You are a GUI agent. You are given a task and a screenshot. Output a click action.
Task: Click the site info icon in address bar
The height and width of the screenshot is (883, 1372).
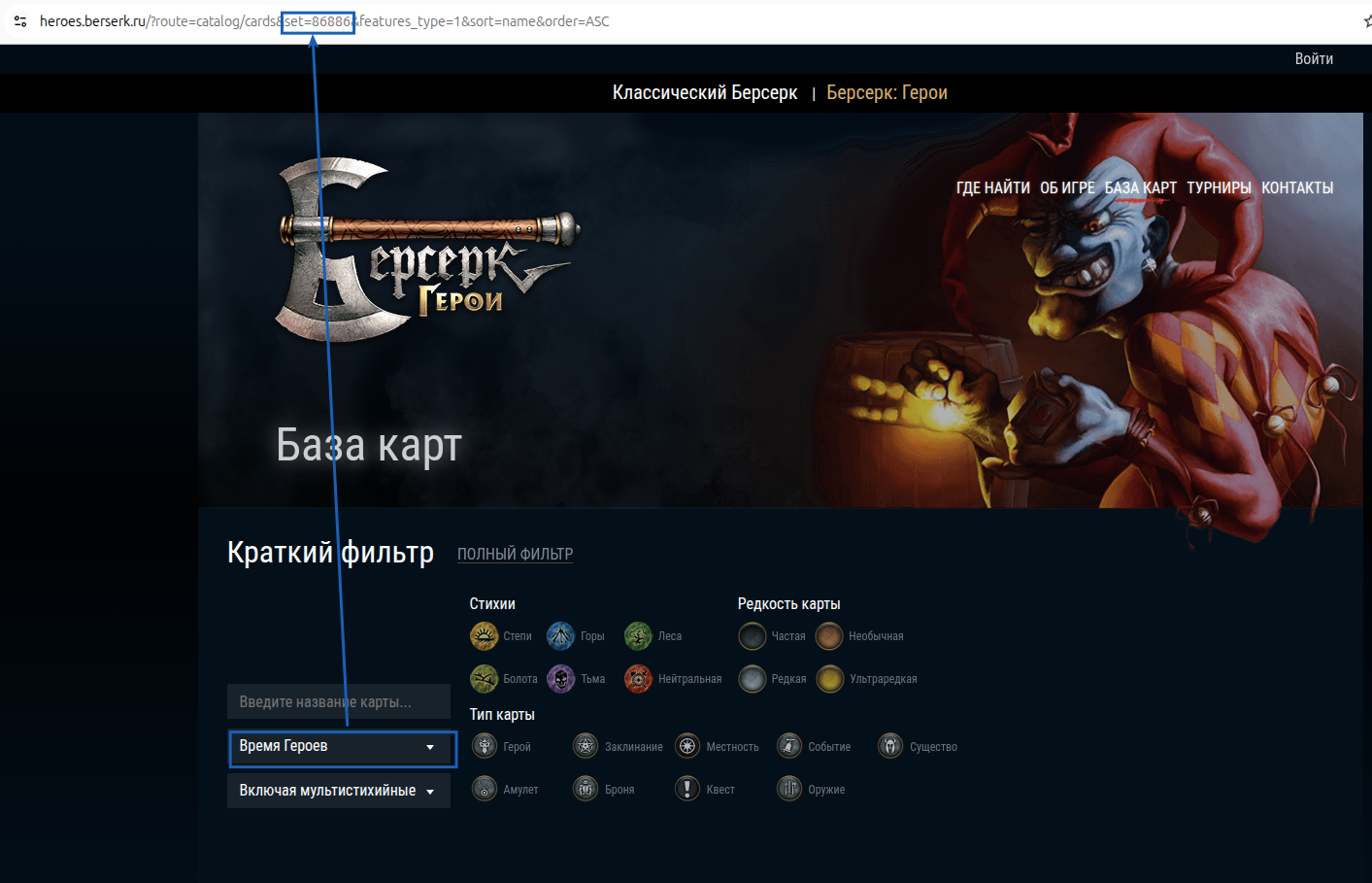[x=20, y=21]
